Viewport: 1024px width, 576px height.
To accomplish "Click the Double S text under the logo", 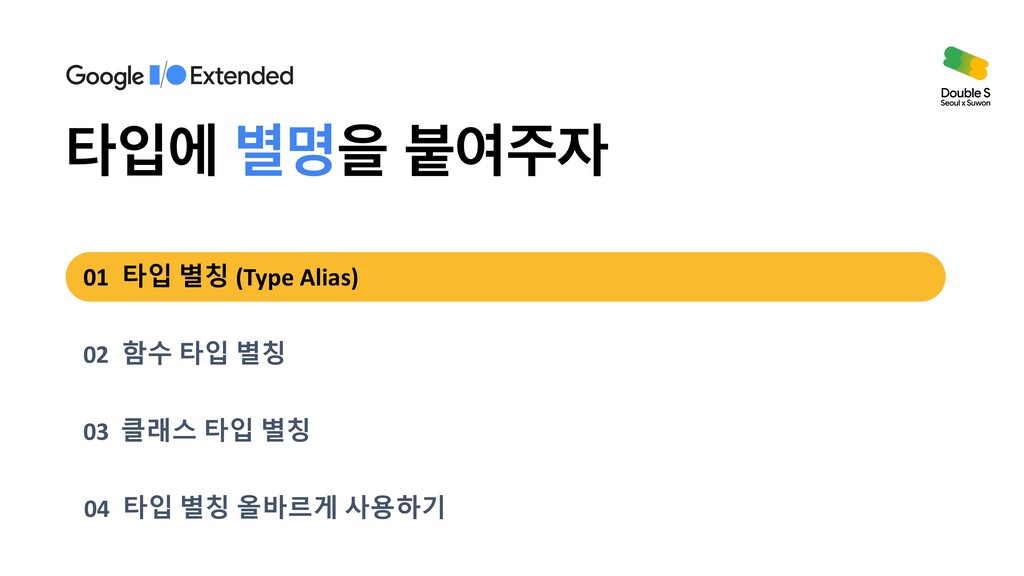I will [965, 93].
